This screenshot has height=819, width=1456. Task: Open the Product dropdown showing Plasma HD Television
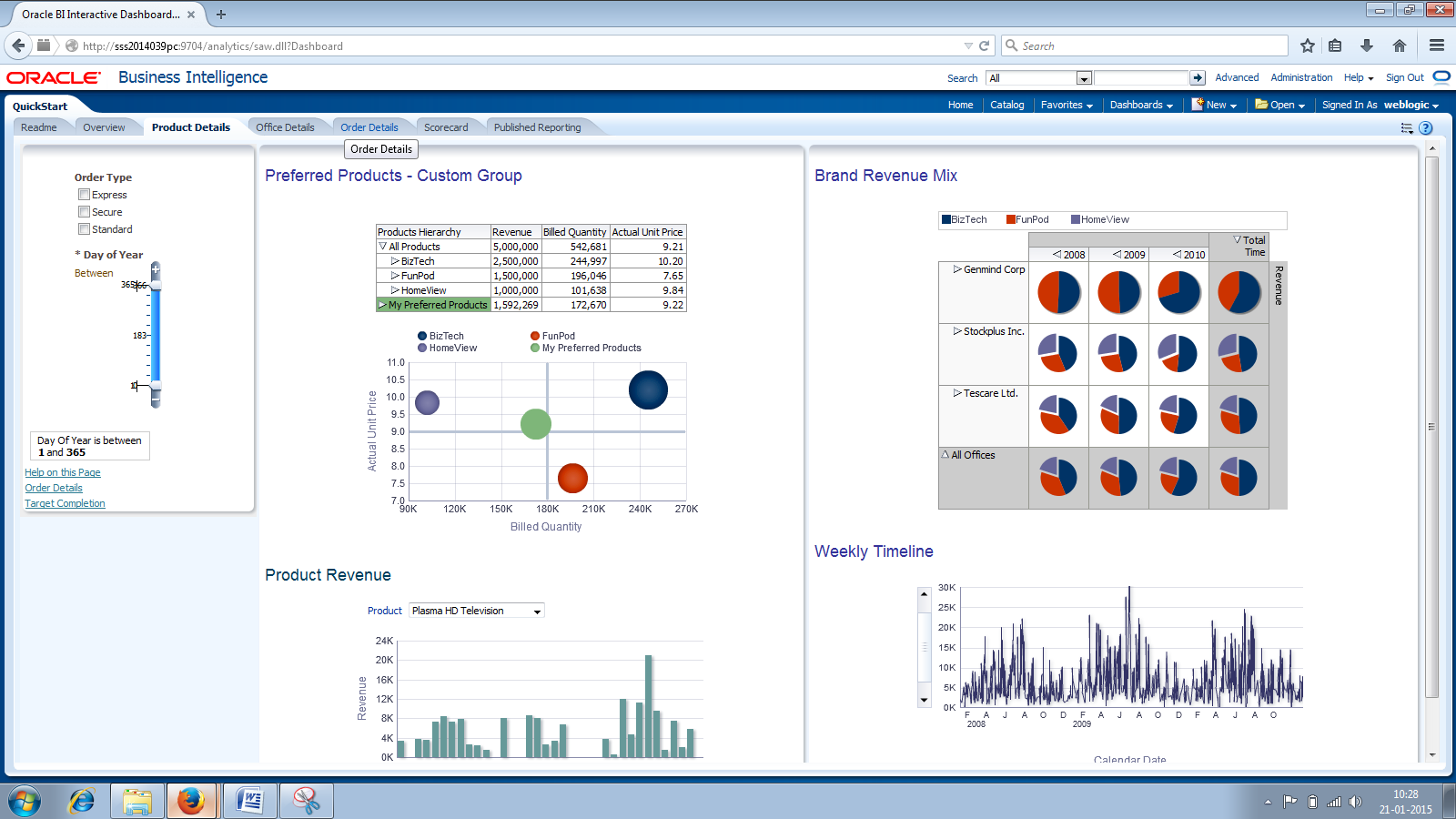coord(477,611)
